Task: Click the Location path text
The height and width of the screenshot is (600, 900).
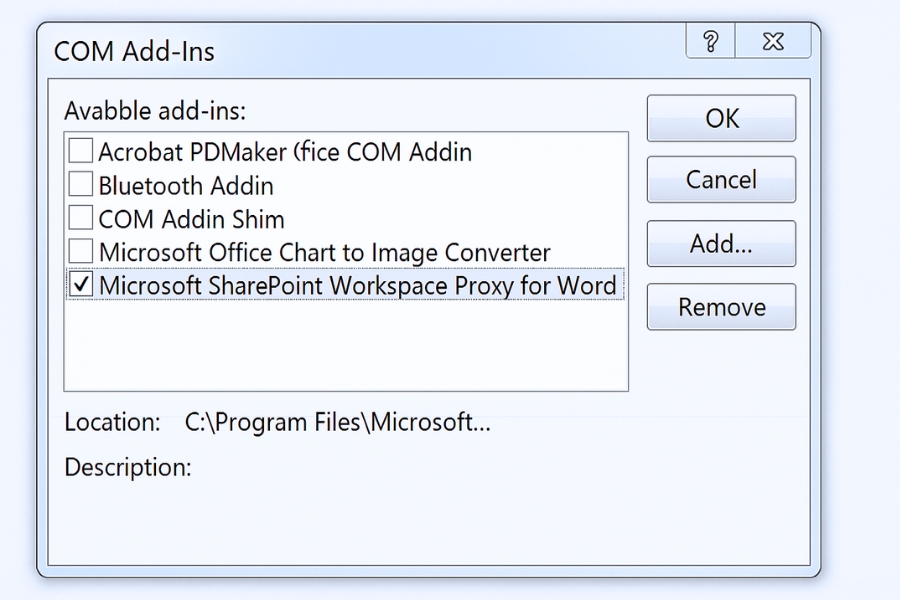Action: pyautogui.click(x=338, y=422)
